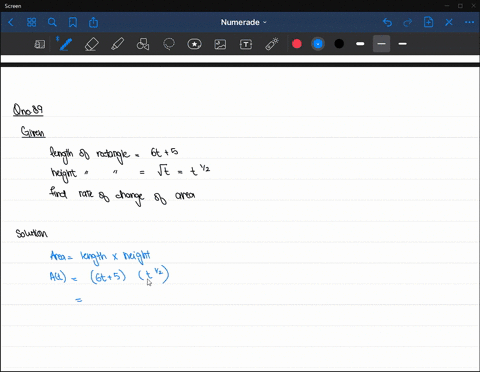
Task: Close the document with the X icon
Action: click(449, 22)
